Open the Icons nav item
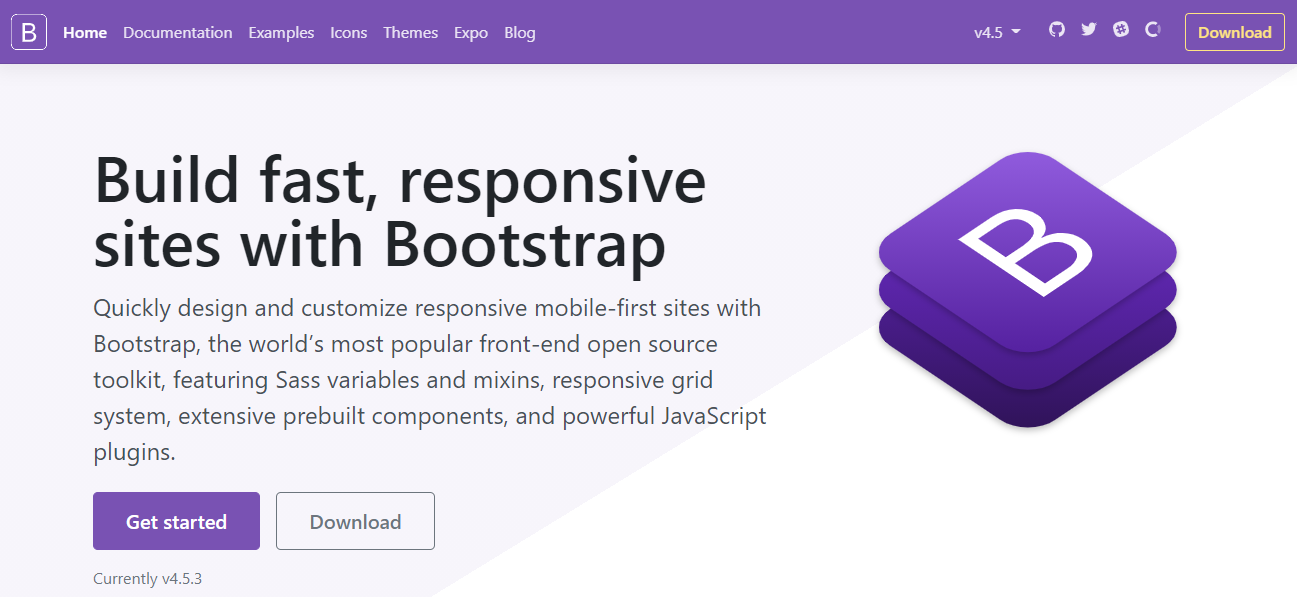Viewport: 1297px width, 597px height. tap(349, 32)
